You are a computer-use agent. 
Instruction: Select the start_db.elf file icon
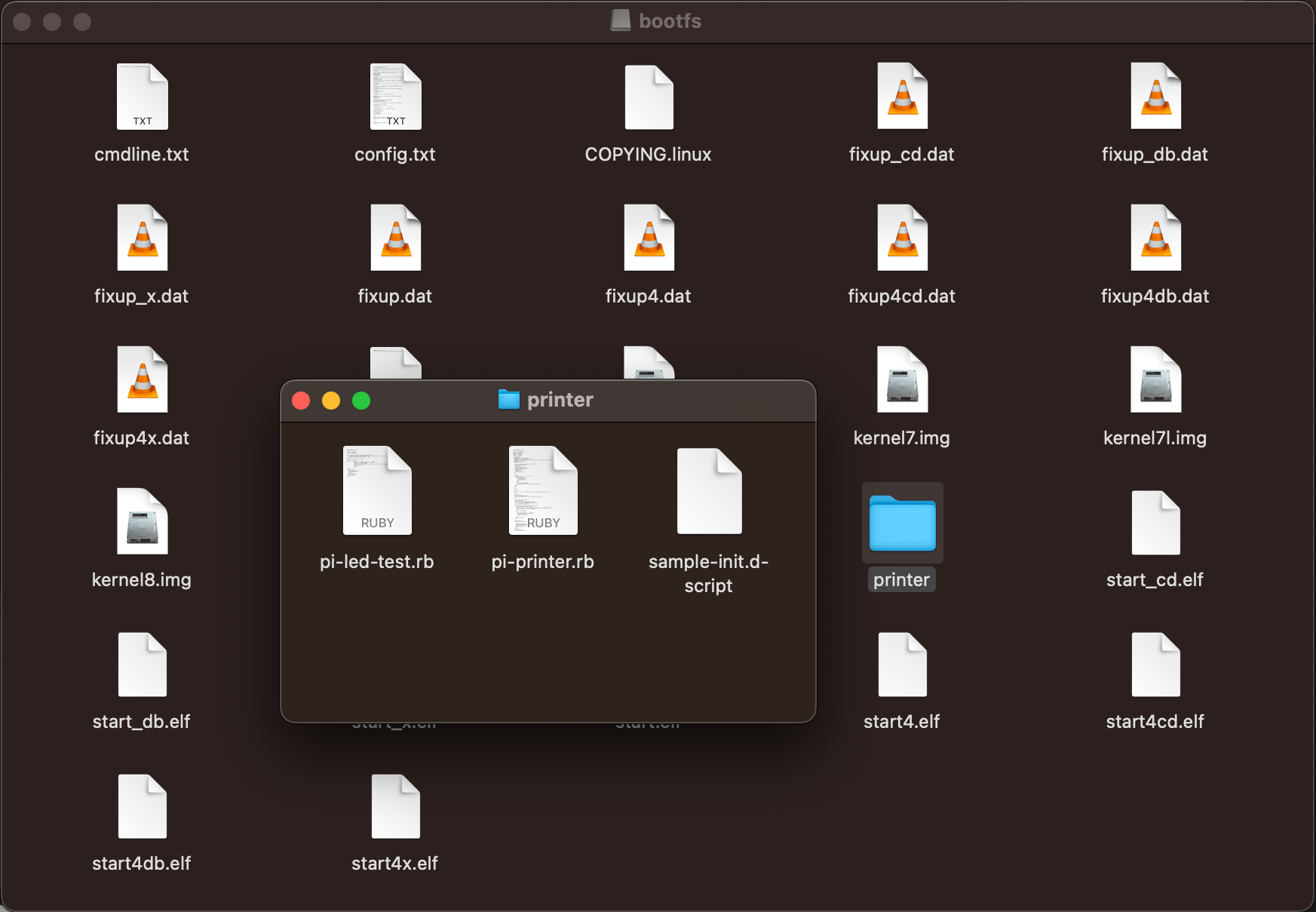(142, 664)
